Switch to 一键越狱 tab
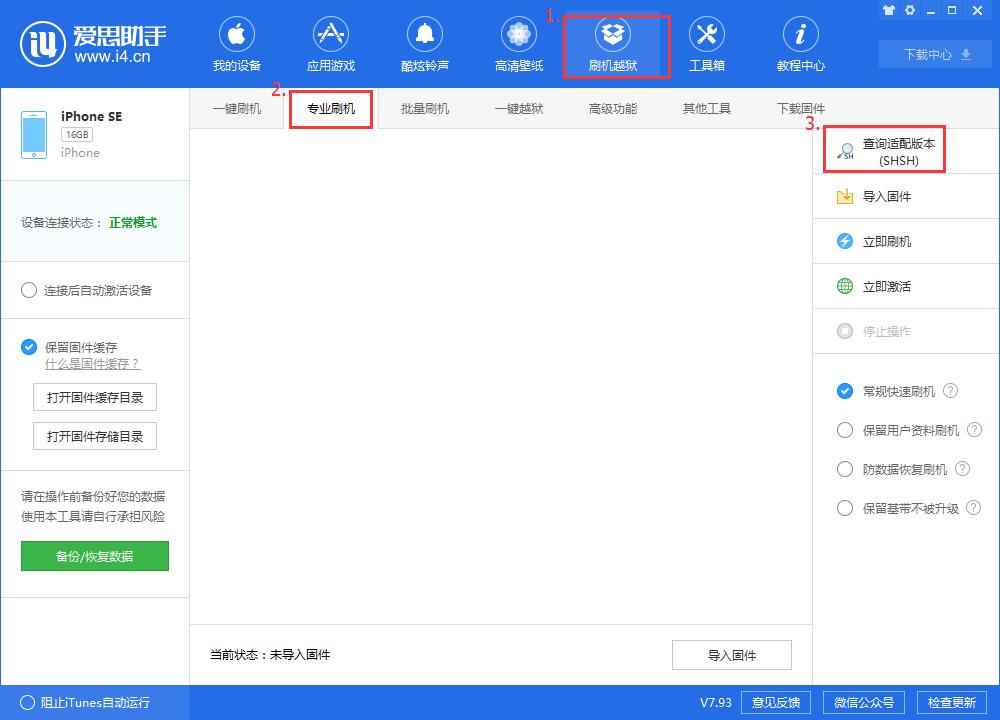 pyautogui.click(x=518, y=108)
